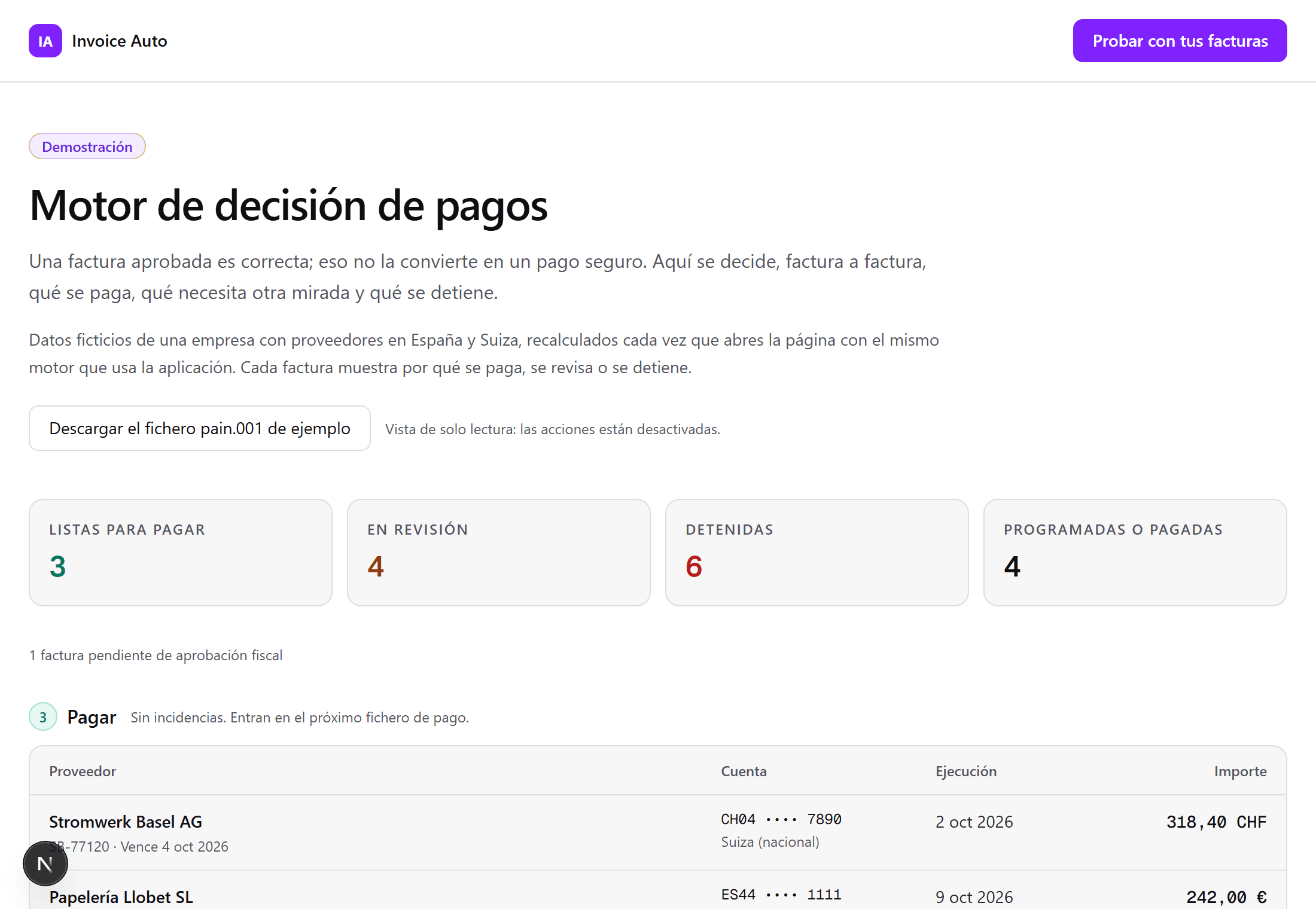
Task: Click the 'Vista de solo lectura' notice
Action: [553, 429]
